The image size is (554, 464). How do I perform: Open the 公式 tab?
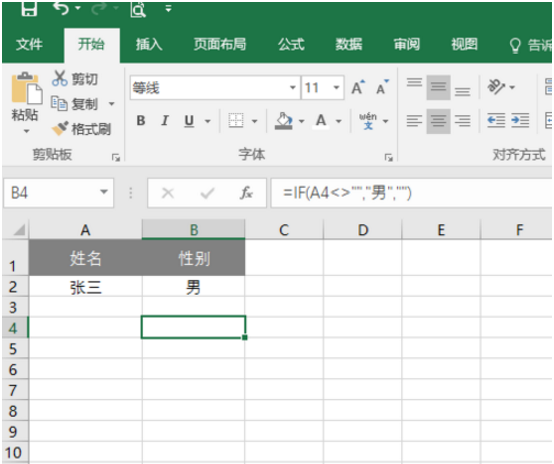(x=291, y=45)
